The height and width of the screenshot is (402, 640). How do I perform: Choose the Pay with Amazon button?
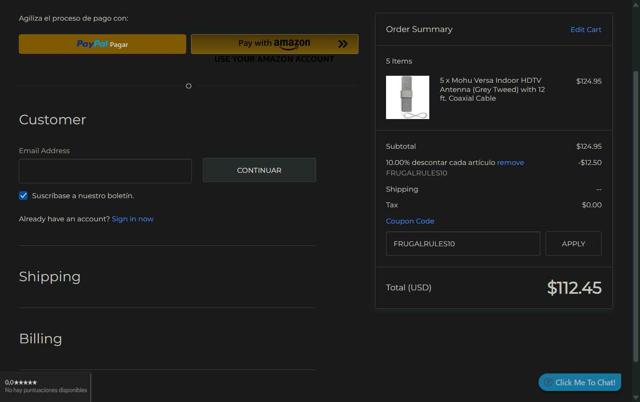pyautogui.click(x=275, y=44)
